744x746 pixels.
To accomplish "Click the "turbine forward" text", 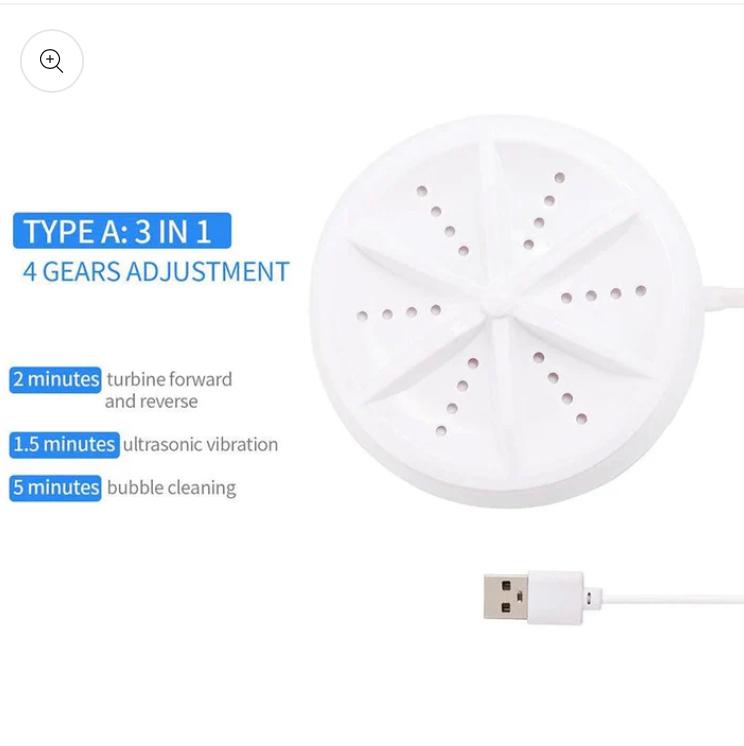I will pyautogui.click(x=169, y=379).
